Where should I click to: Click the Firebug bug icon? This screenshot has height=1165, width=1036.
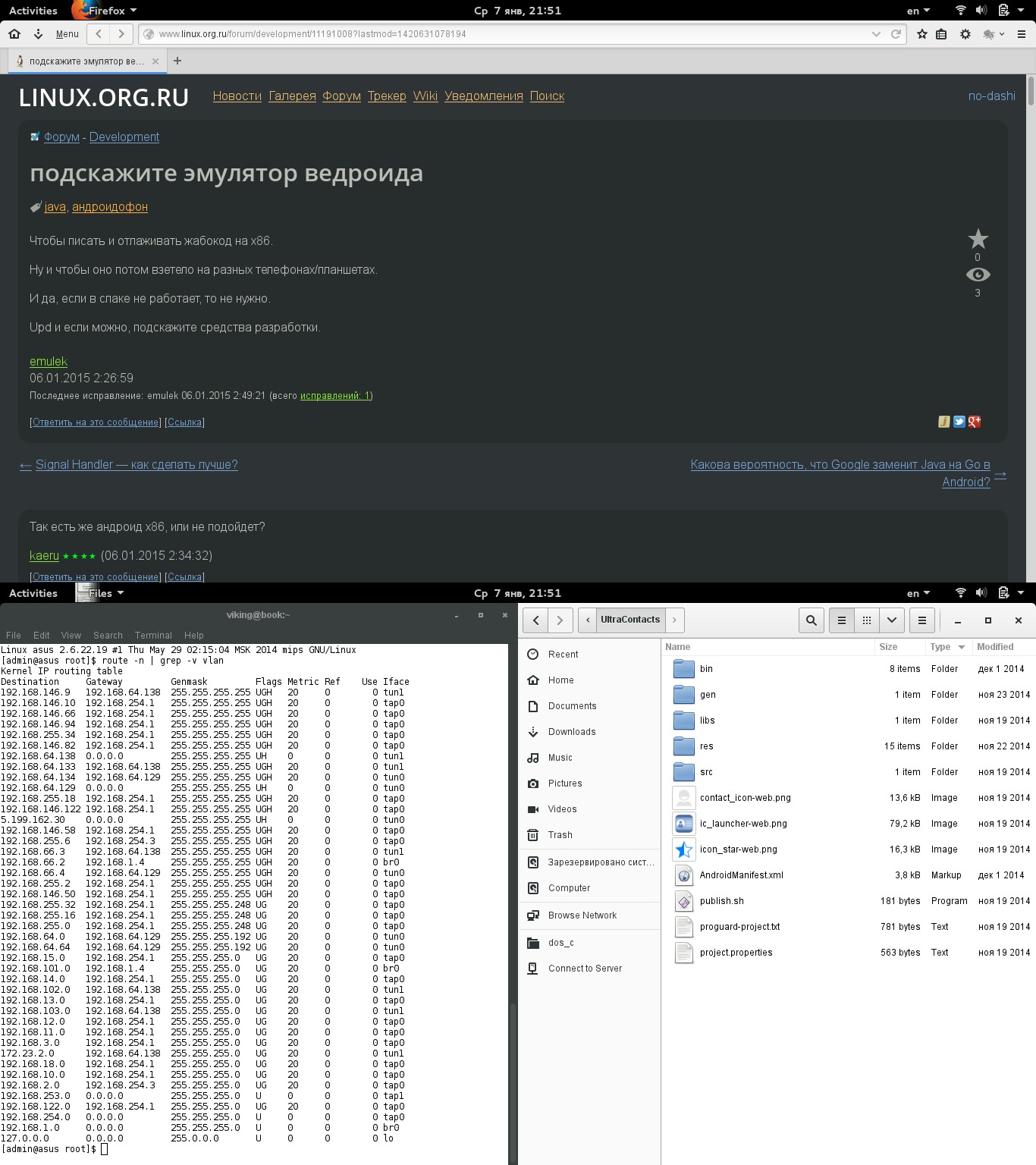988,34
